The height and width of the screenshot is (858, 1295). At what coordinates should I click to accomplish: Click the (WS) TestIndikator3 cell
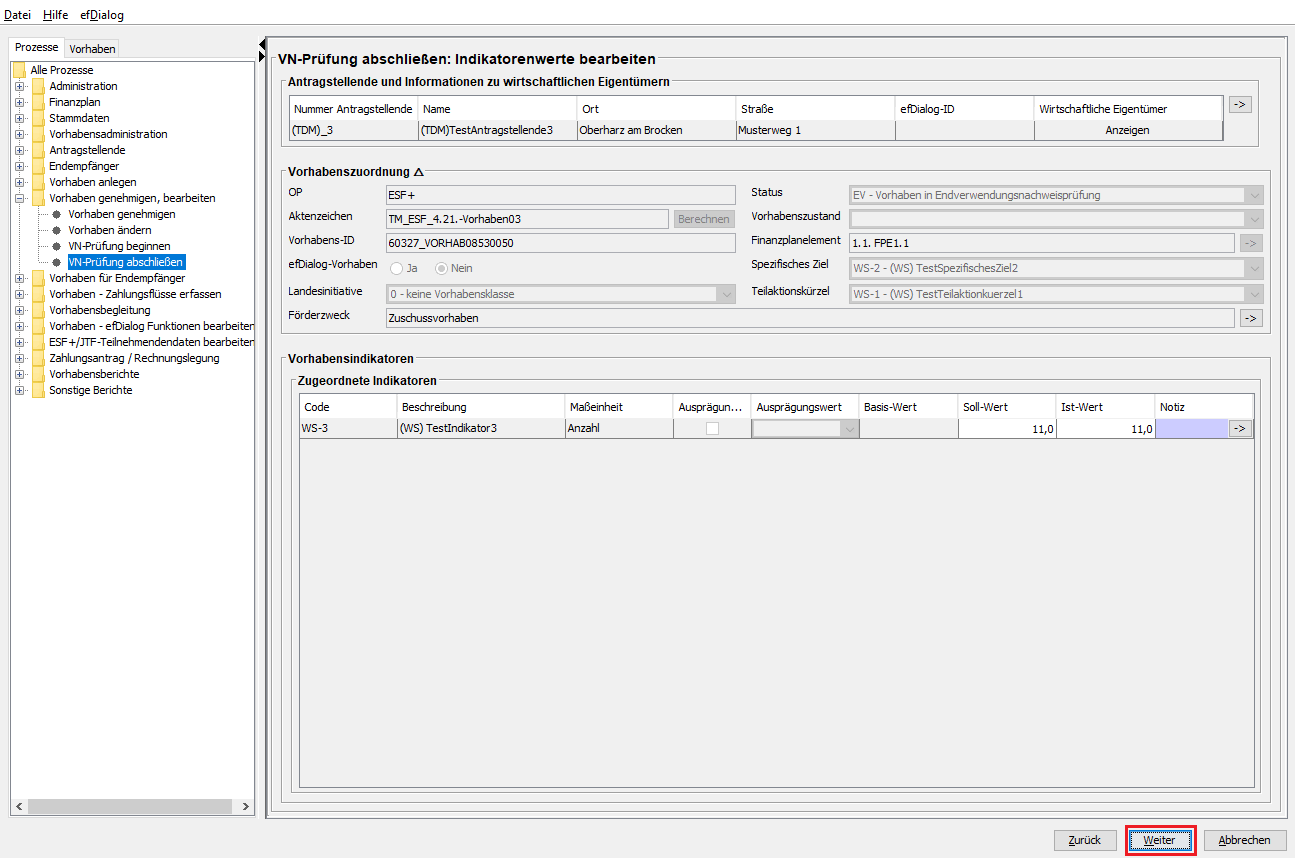point(480,429)
